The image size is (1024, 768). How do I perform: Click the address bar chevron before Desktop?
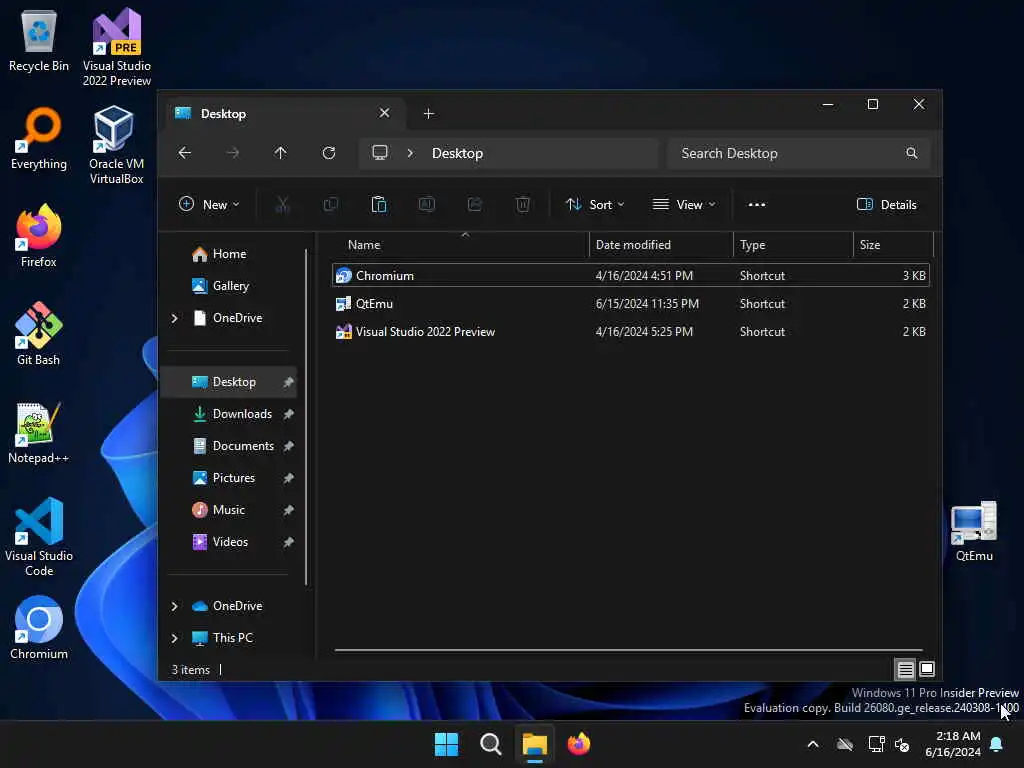point(410,153)
